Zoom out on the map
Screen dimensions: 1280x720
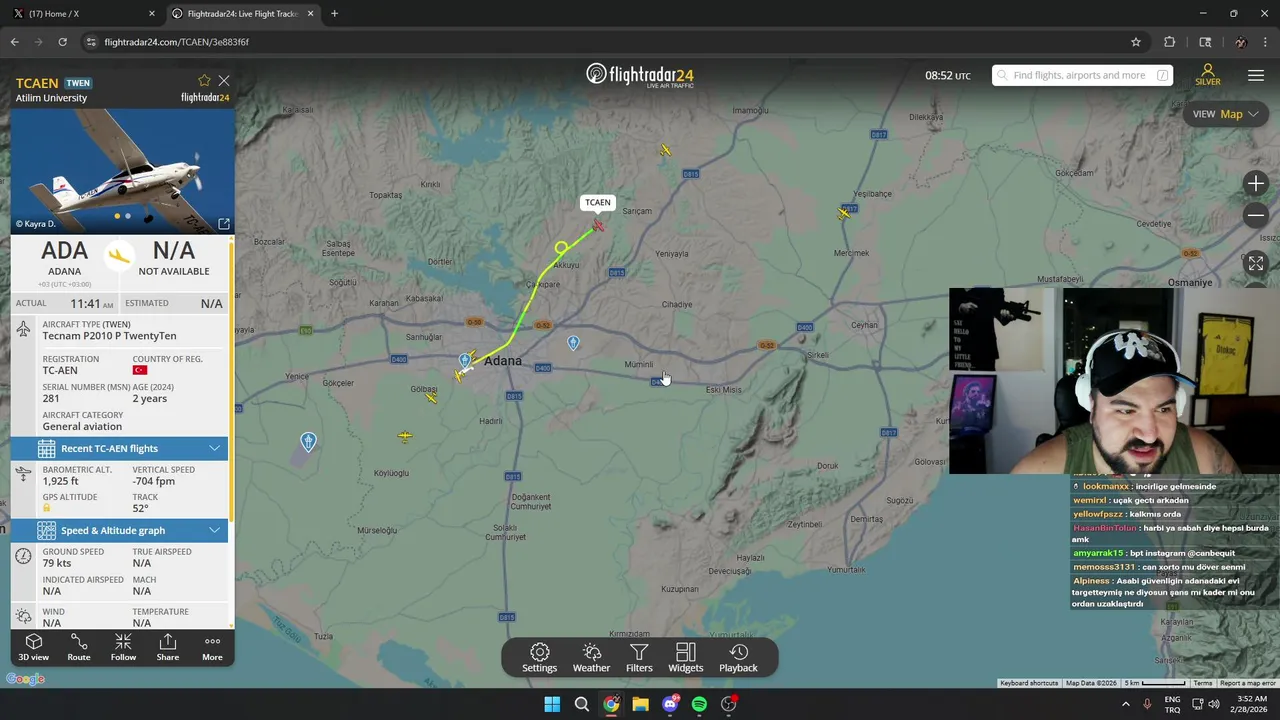coord(1256,215)
